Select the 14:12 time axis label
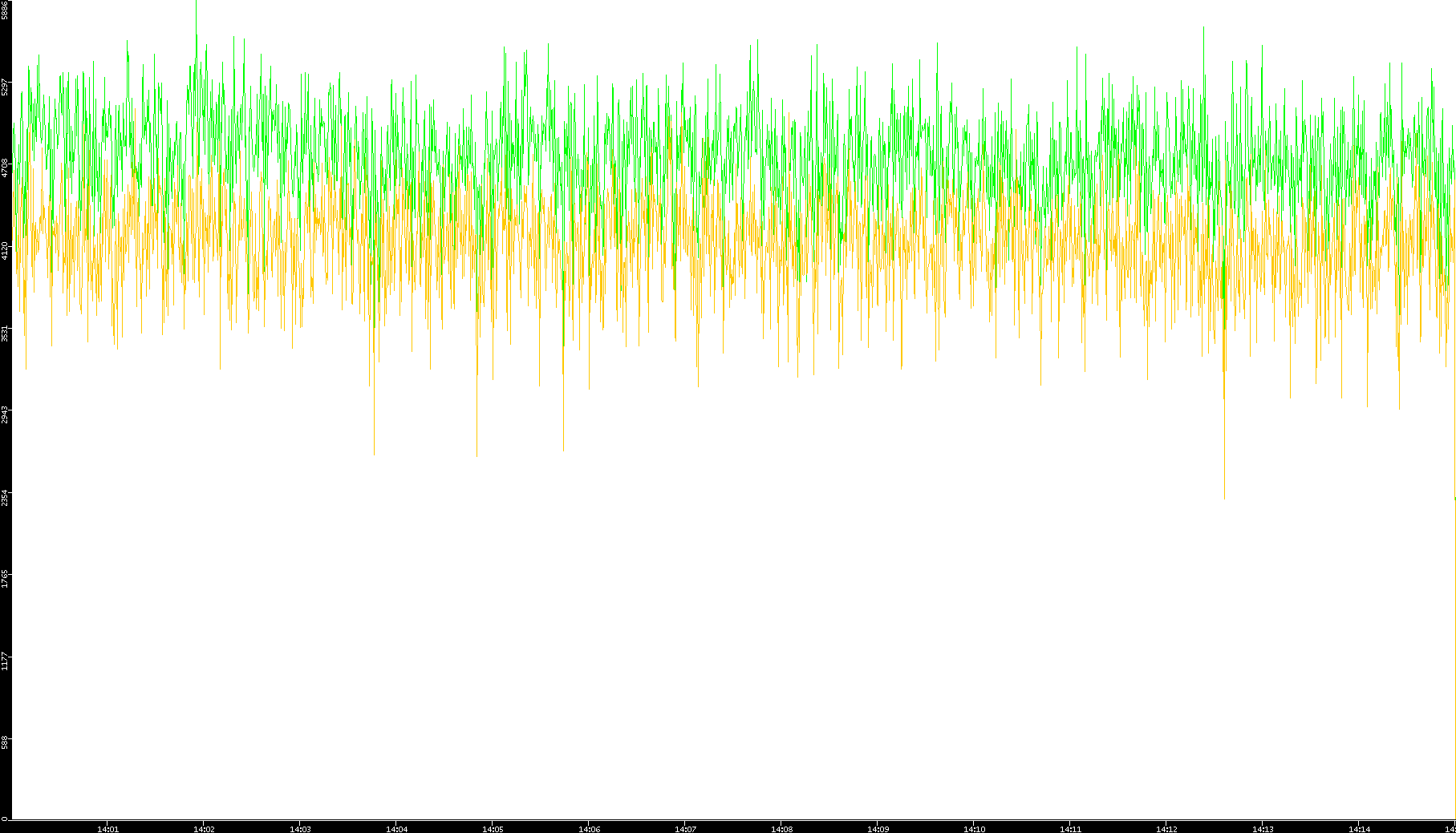 tap(1166, 829)
